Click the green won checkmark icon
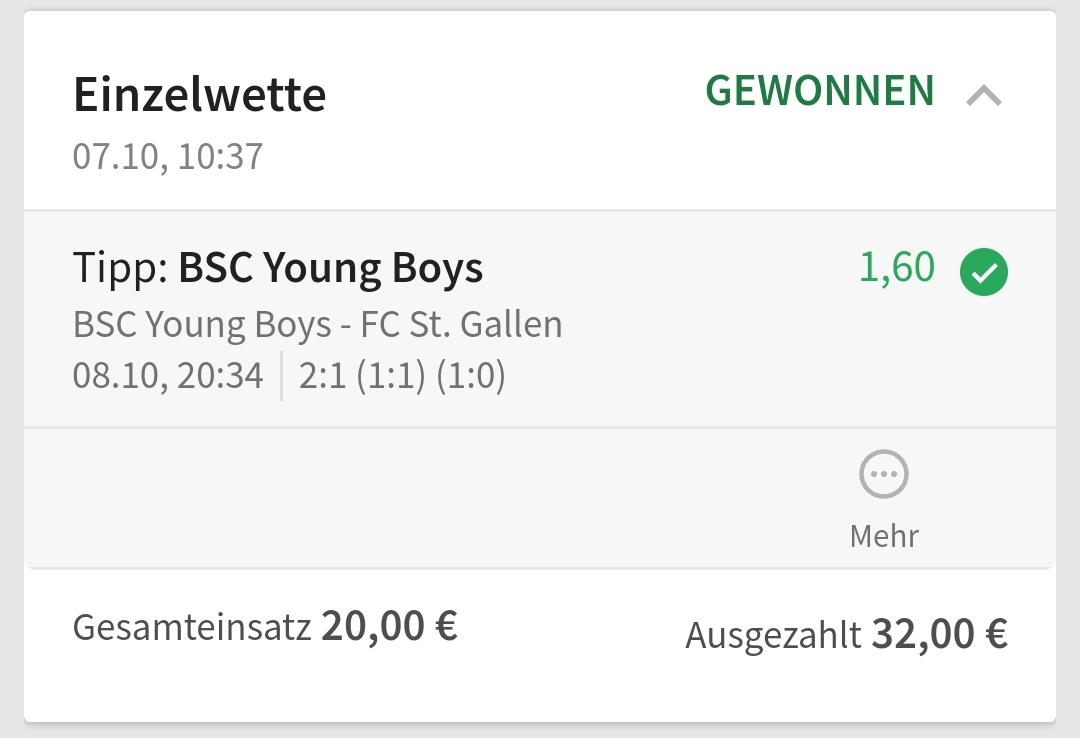Image resolution: width=1080 pixels, height=738 pixels. click(984, 272)
